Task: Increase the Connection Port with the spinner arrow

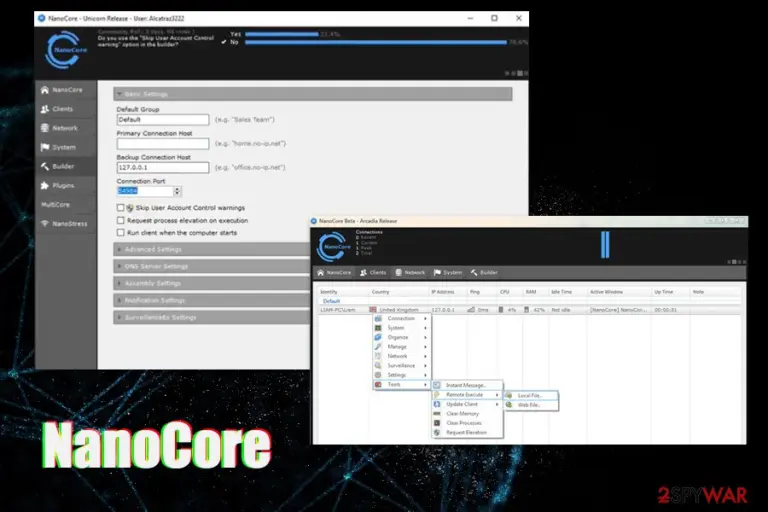Action: 177,189
